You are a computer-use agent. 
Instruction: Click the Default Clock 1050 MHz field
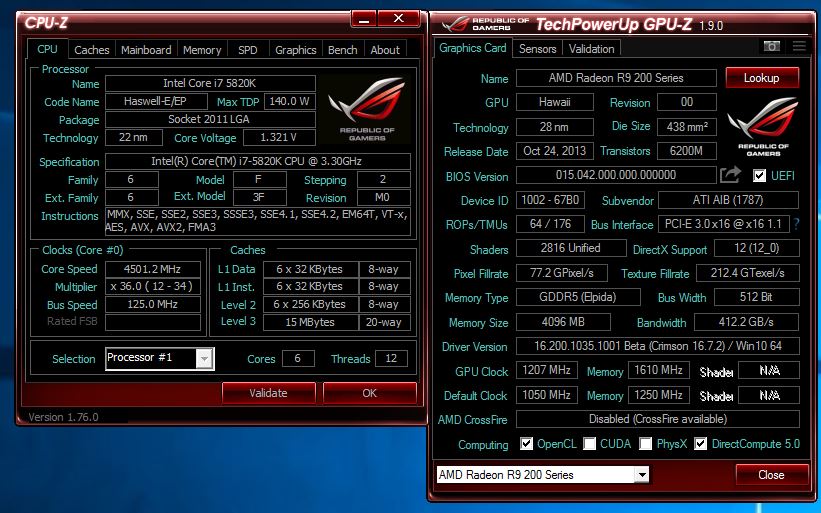[547, 395]
